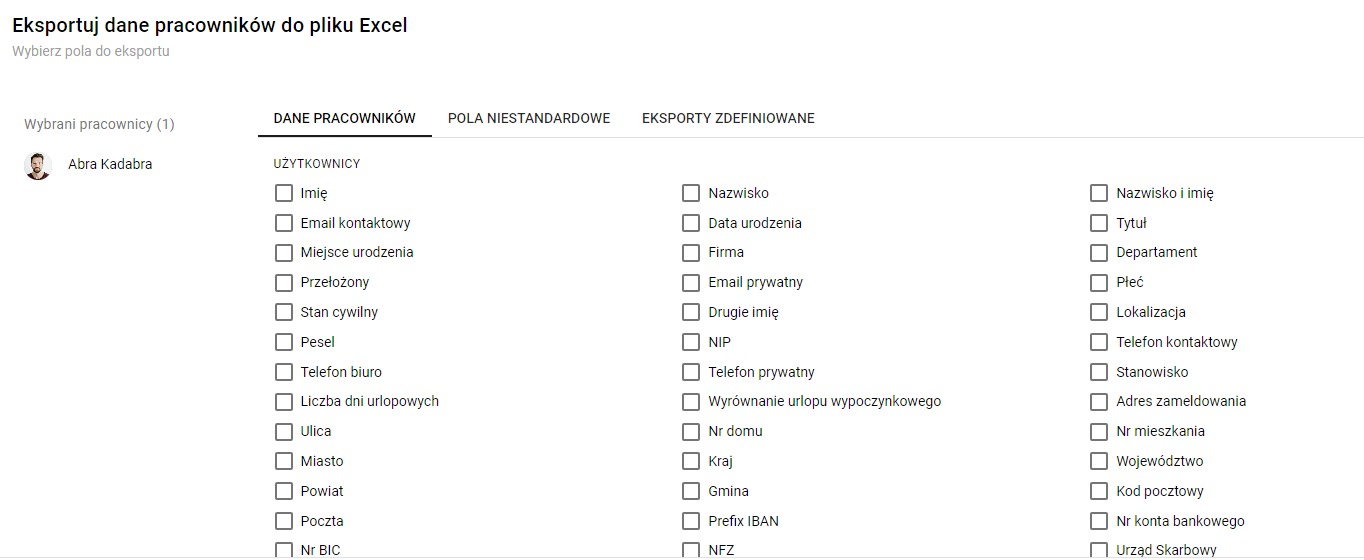Enable the NIP export field
1364x560 pixels.
click(x=691, y=342)
